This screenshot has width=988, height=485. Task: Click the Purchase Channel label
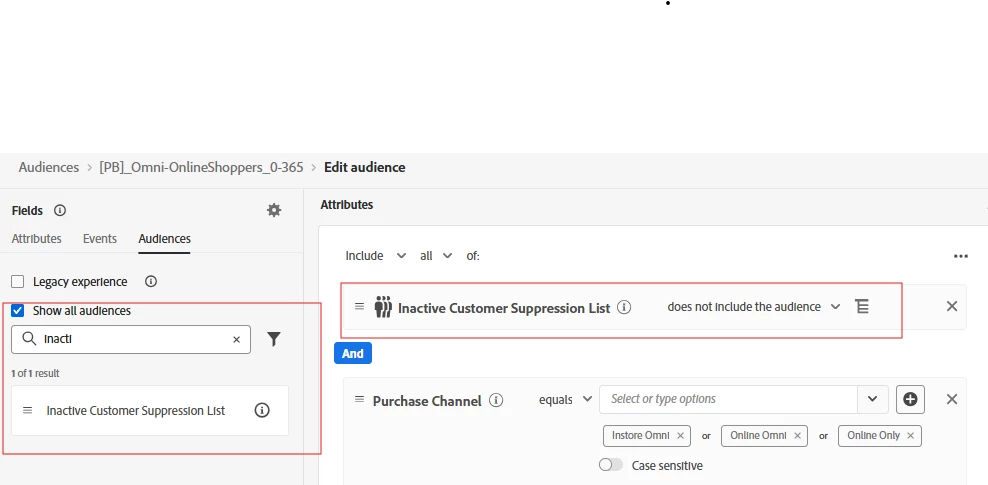(427, 401)
